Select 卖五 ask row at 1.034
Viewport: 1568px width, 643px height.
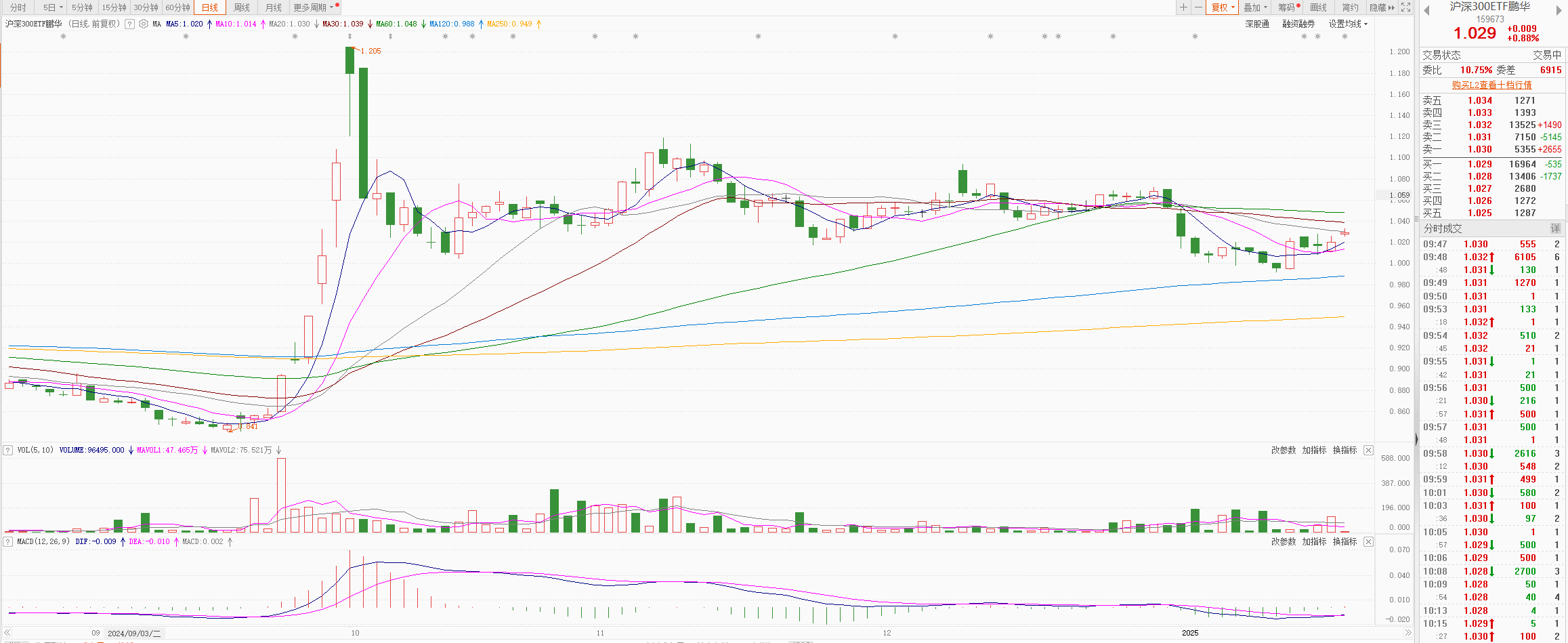tap(1492, 100)
